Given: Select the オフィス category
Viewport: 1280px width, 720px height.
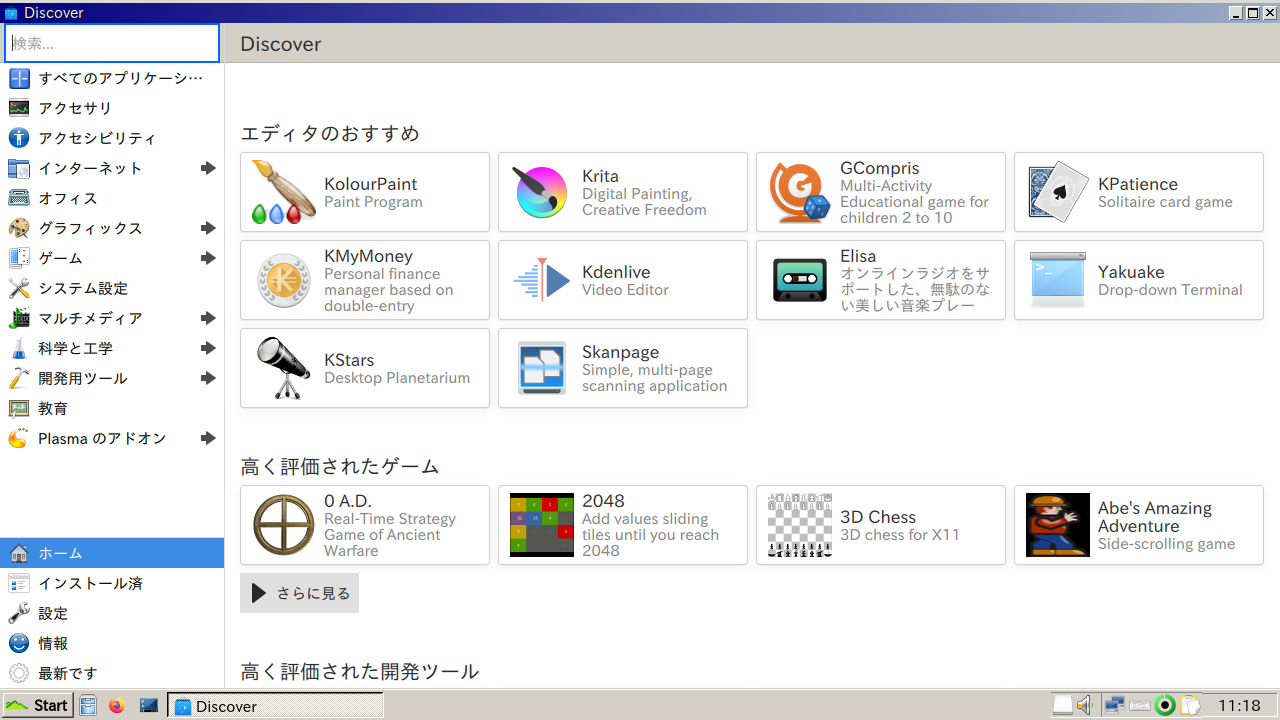Looking at the screenshot, I should 112,198.
